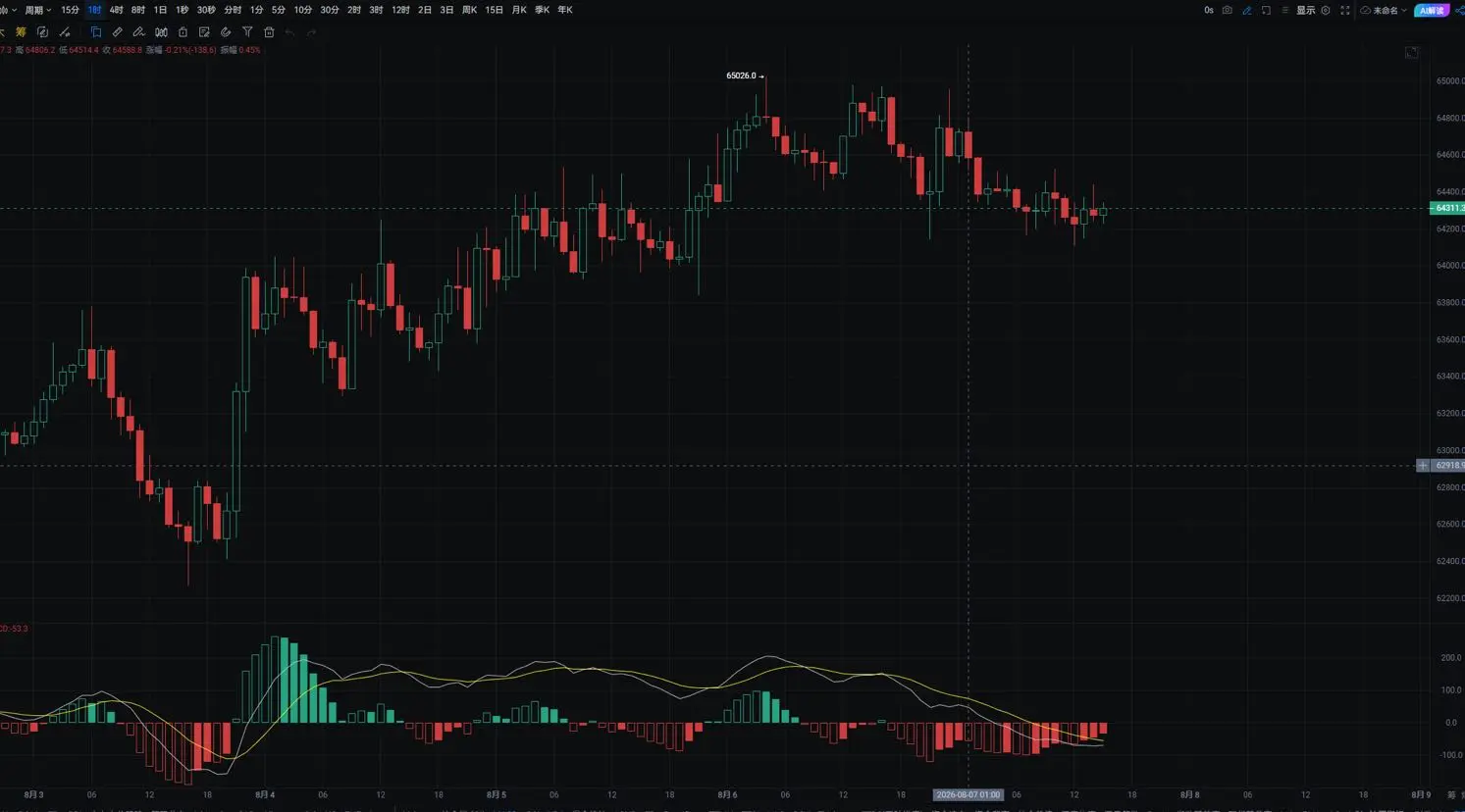
Task: Switch chart to 4时 timeframe
Action: (x=116, y=10)
